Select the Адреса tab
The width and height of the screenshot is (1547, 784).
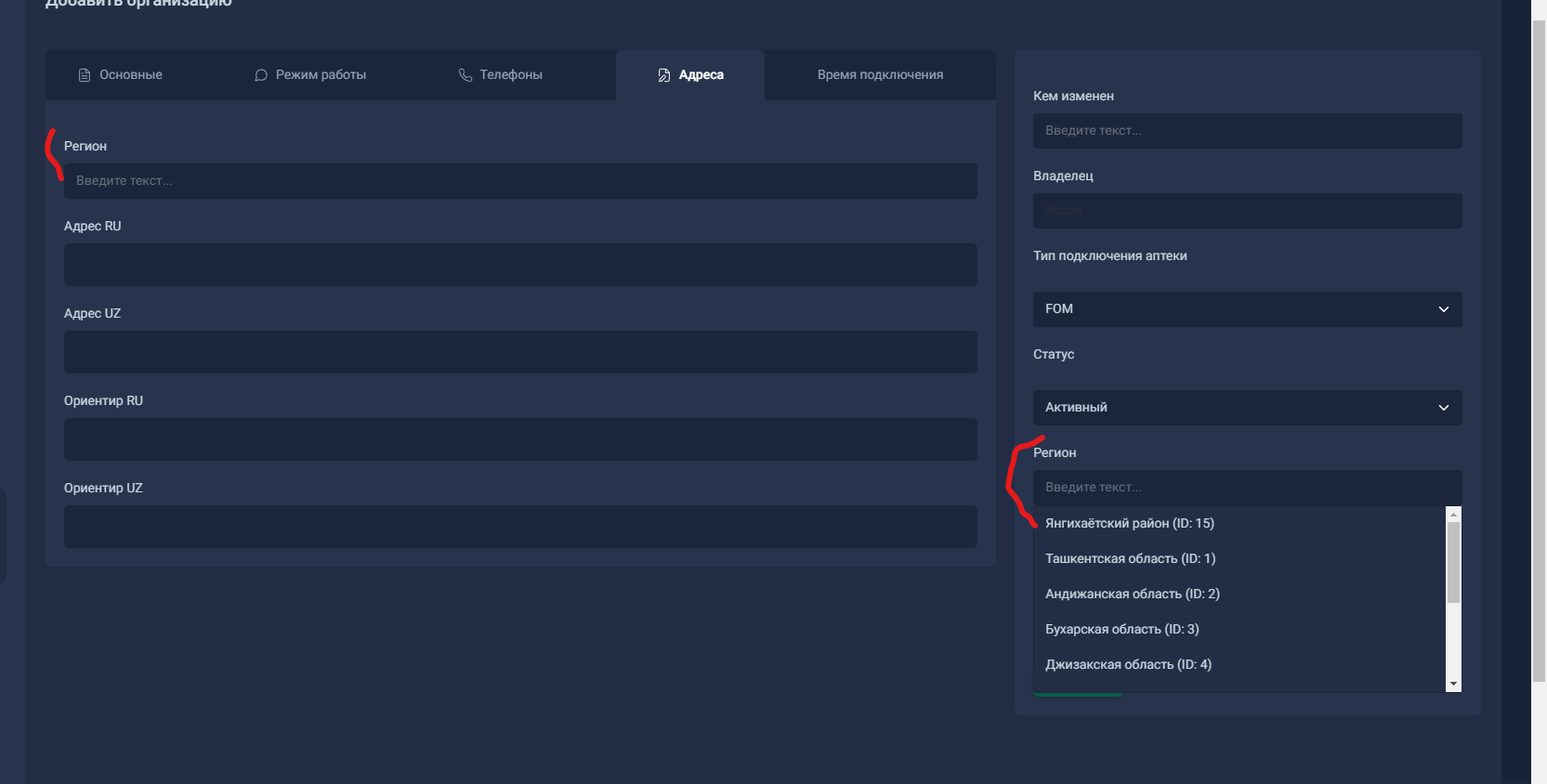[690, 75]
